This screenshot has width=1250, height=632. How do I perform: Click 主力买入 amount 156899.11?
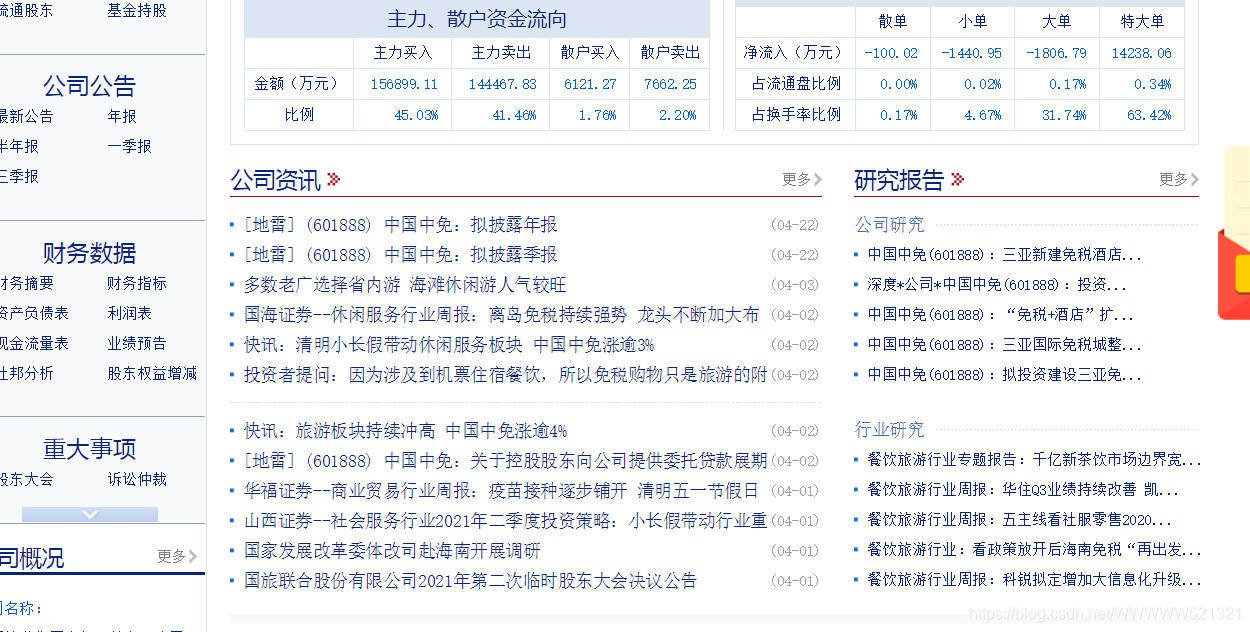pyautogui.click(x=404, y=85)
